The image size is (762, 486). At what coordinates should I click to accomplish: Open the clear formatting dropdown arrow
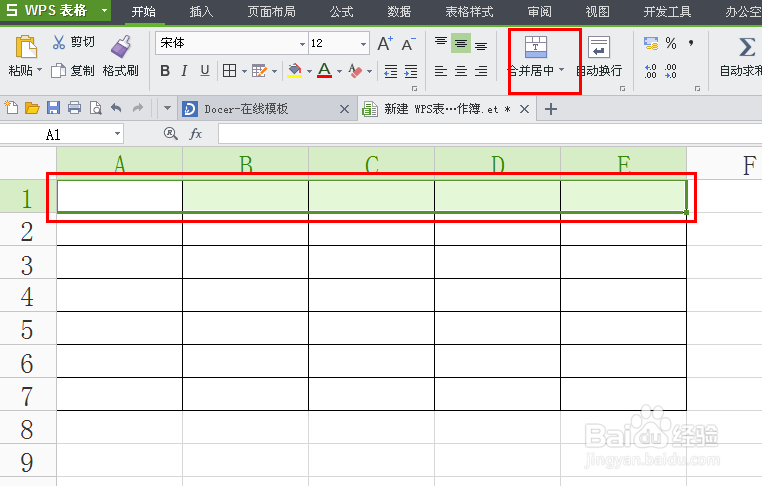tap(369, 71)
